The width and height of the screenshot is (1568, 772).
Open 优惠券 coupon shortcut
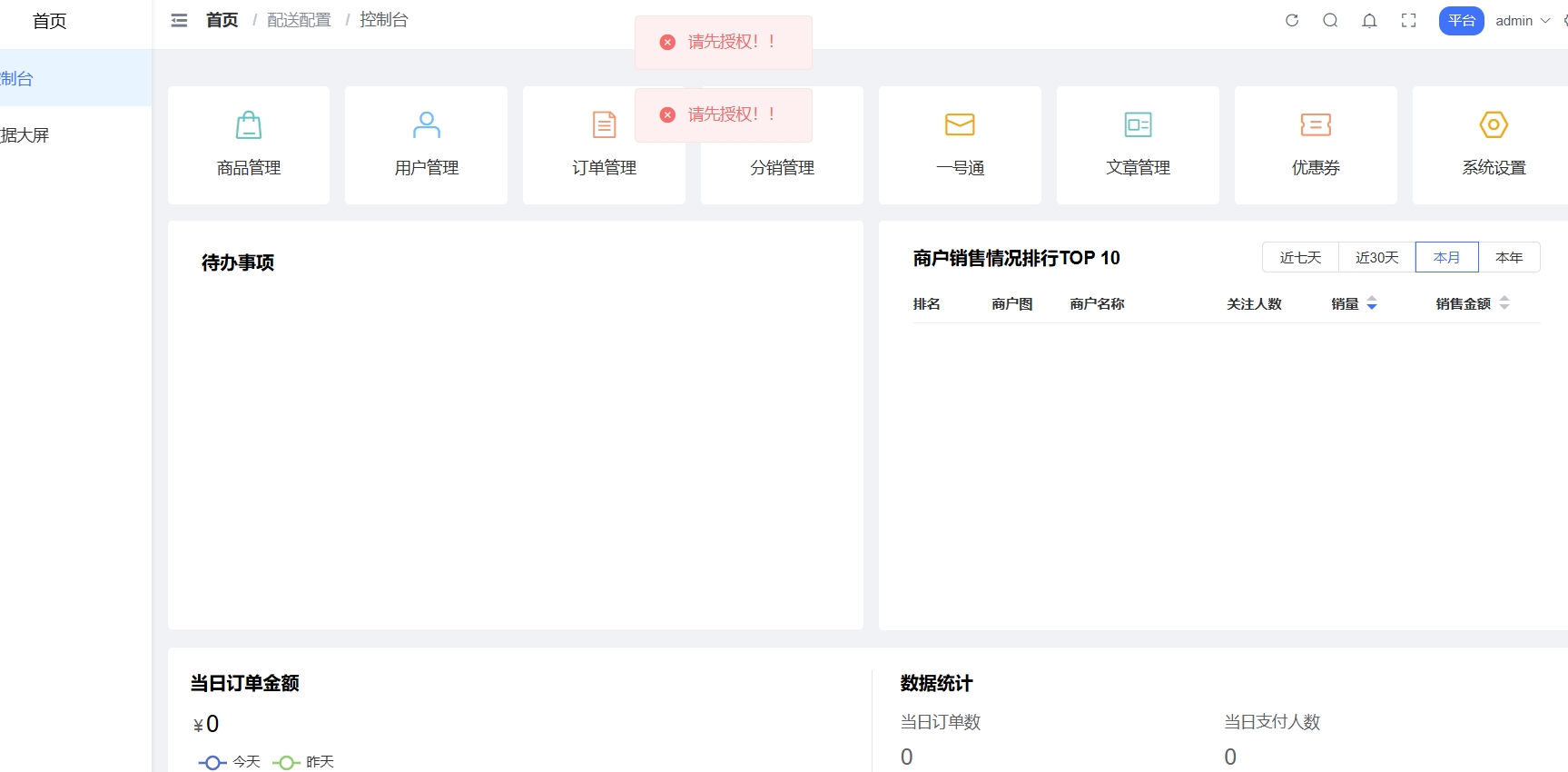click(x=1316, y=144)
